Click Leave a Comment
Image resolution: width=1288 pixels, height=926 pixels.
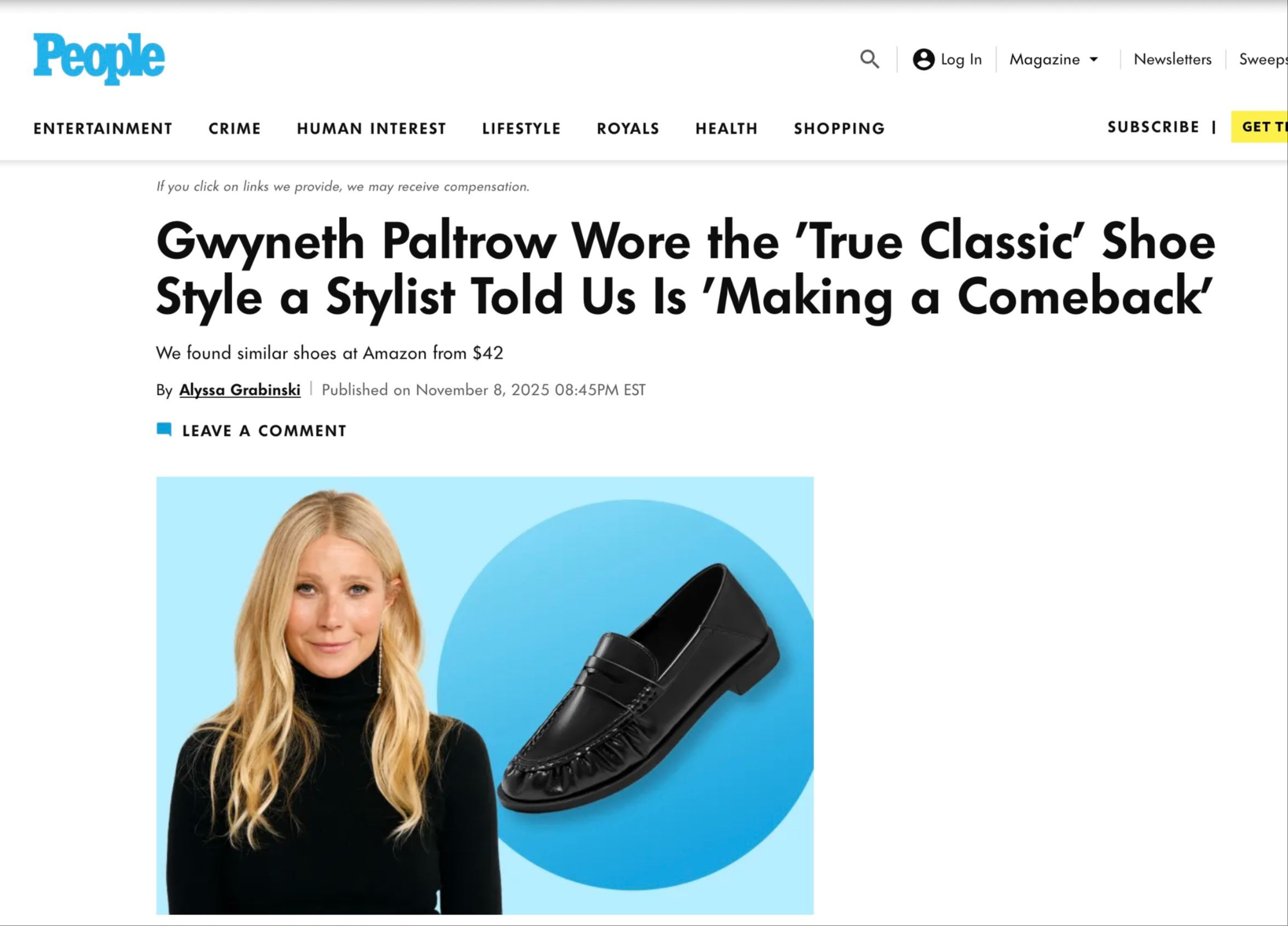264,430
